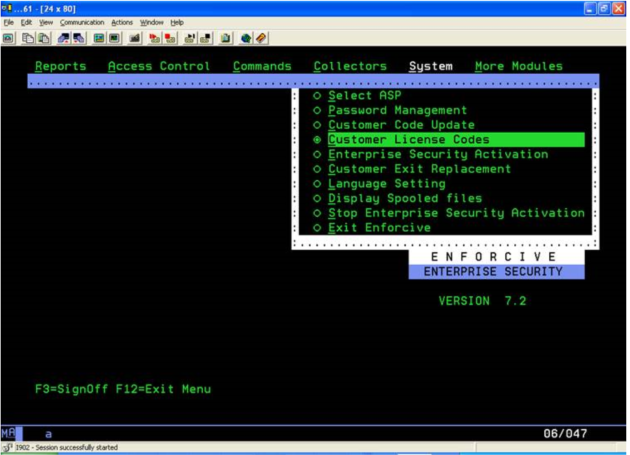Click the F3=SignOff function key label

click(72, 389)
